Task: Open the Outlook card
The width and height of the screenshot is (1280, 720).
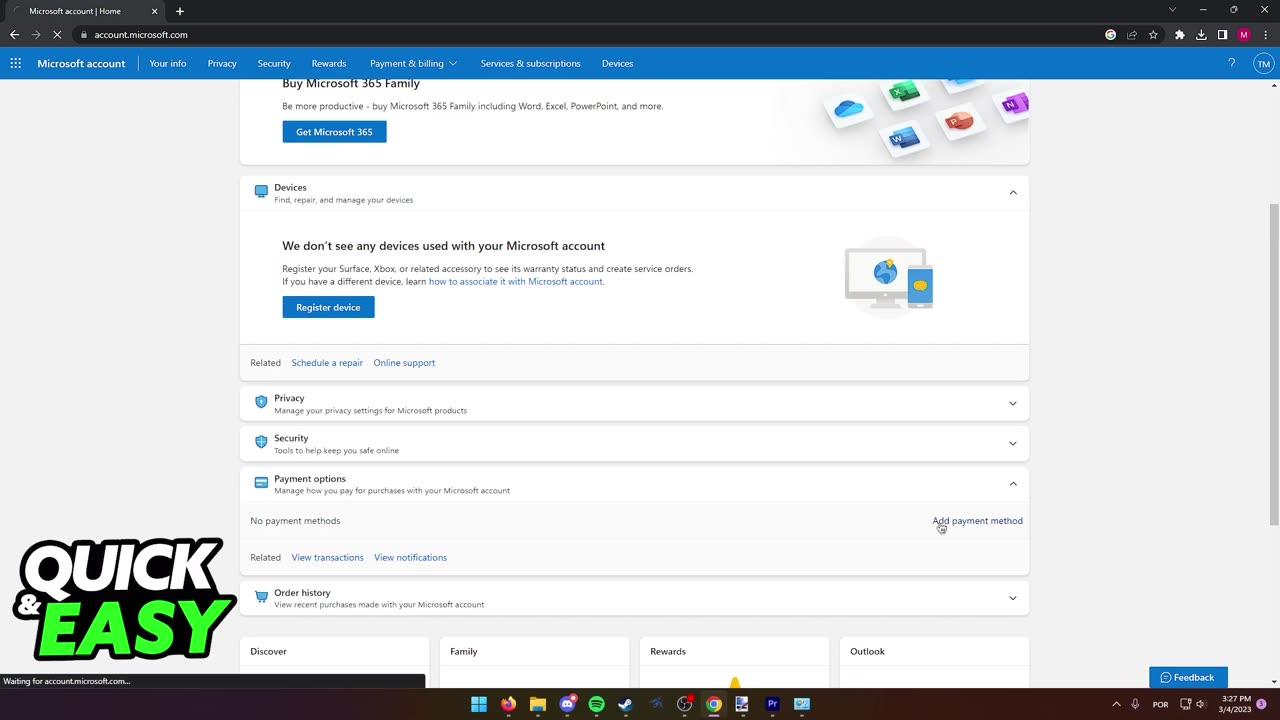Action: pyautogui.click(x=934, y=662)
